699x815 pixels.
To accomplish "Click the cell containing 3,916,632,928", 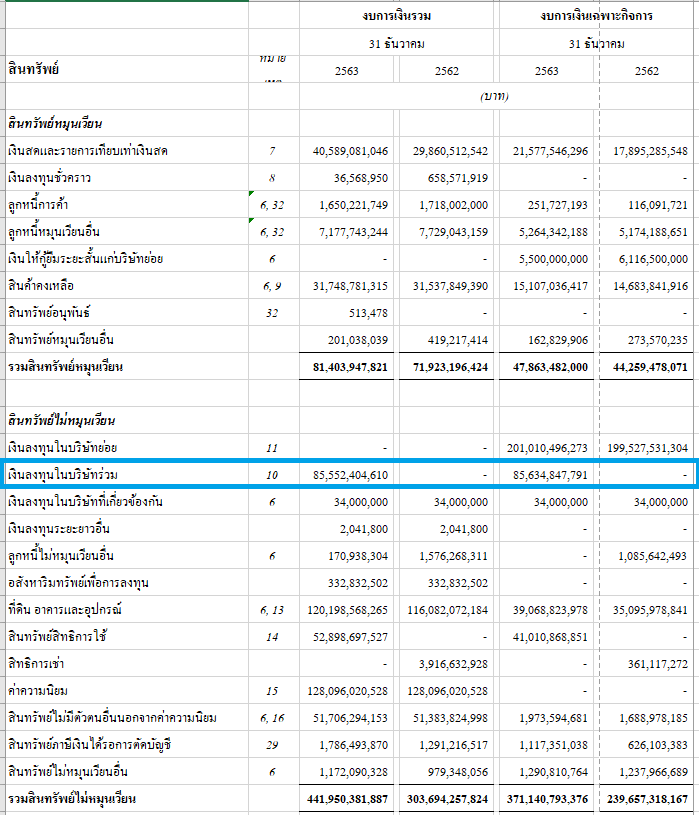I will [449, 664].
